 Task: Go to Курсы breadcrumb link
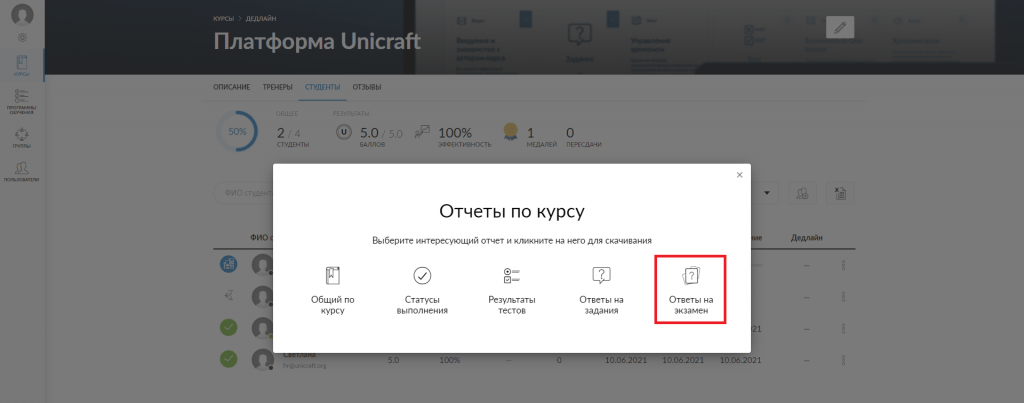pyautogui.click(x=223, y=18)
